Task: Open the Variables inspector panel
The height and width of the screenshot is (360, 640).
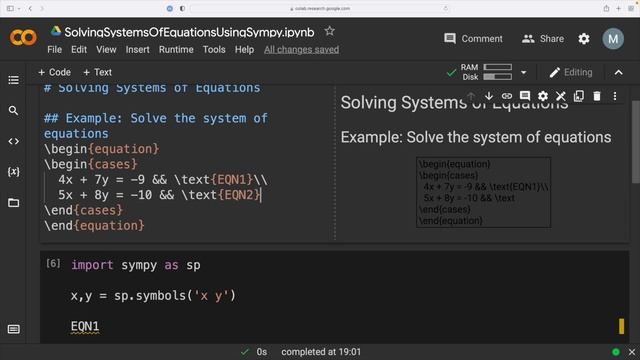Action: pyautogui.click(x=13, y=172)
